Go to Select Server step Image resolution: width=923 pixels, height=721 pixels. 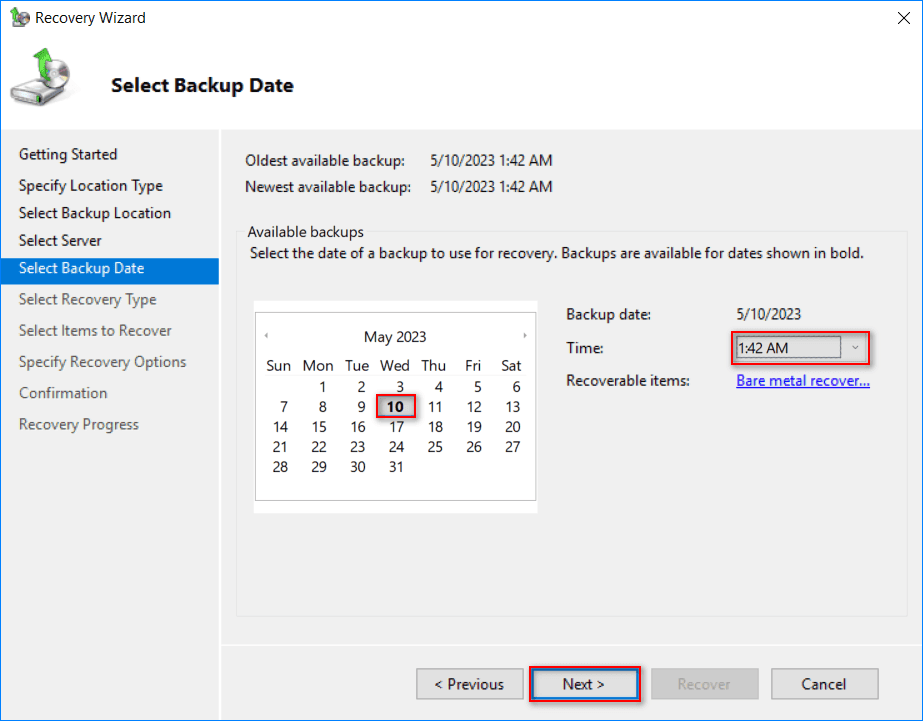click(60, 240)
